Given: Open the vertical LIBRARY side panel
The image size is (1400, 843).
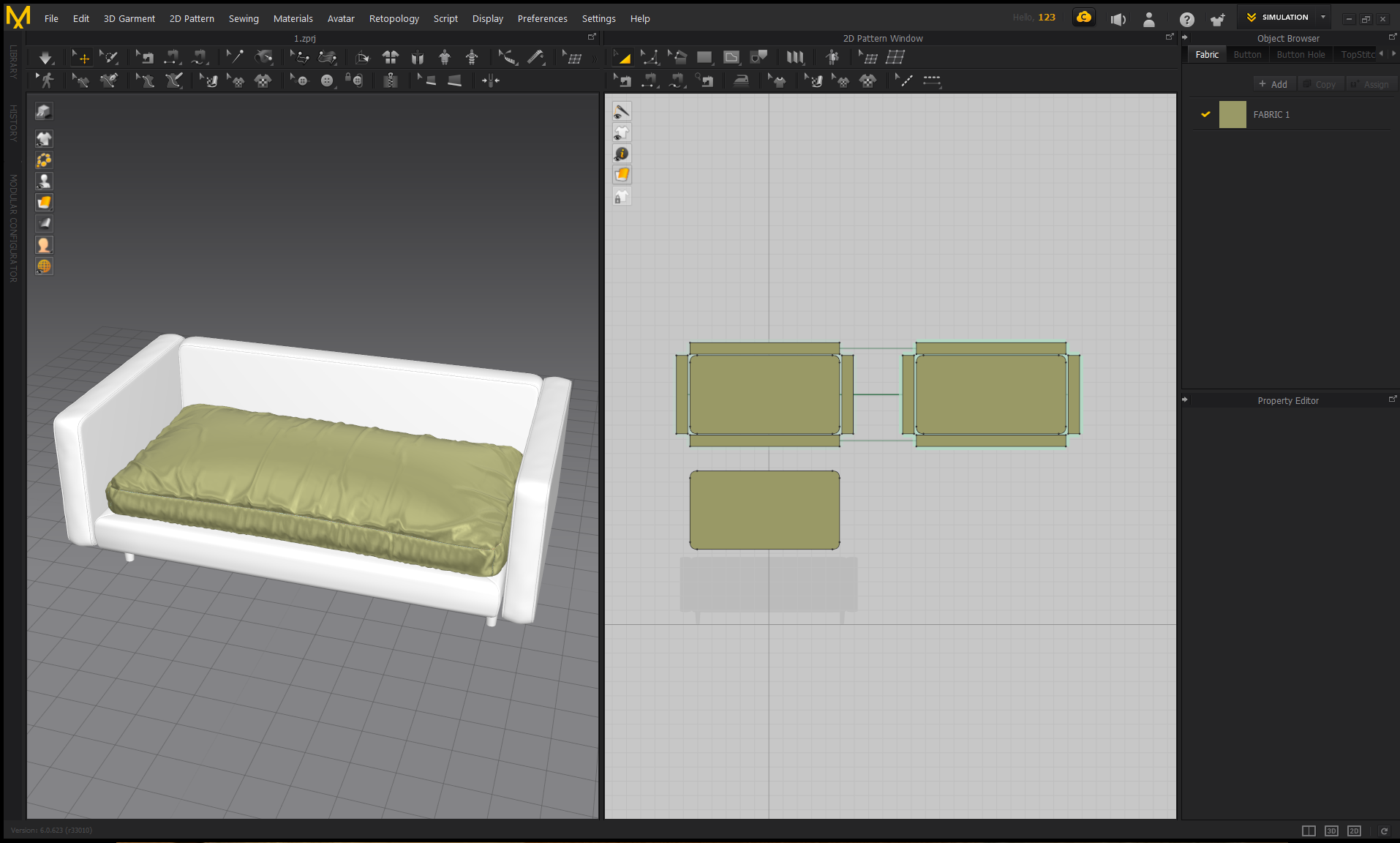Looking at the screenshot, I should click(13, 62).
